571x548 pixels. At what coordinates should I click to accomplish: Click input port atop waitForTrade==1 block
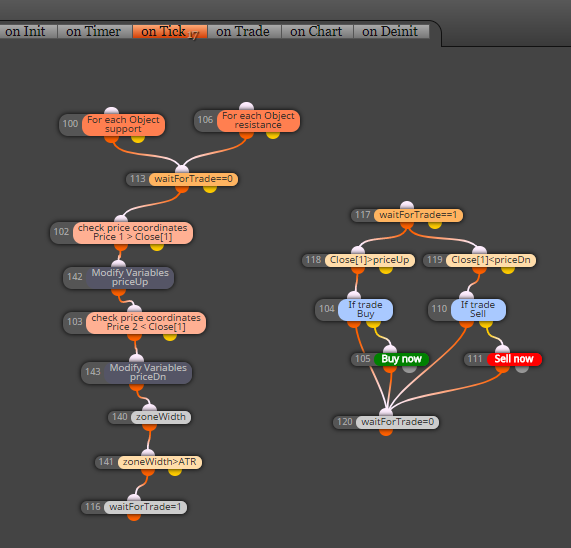coord(407,205)
